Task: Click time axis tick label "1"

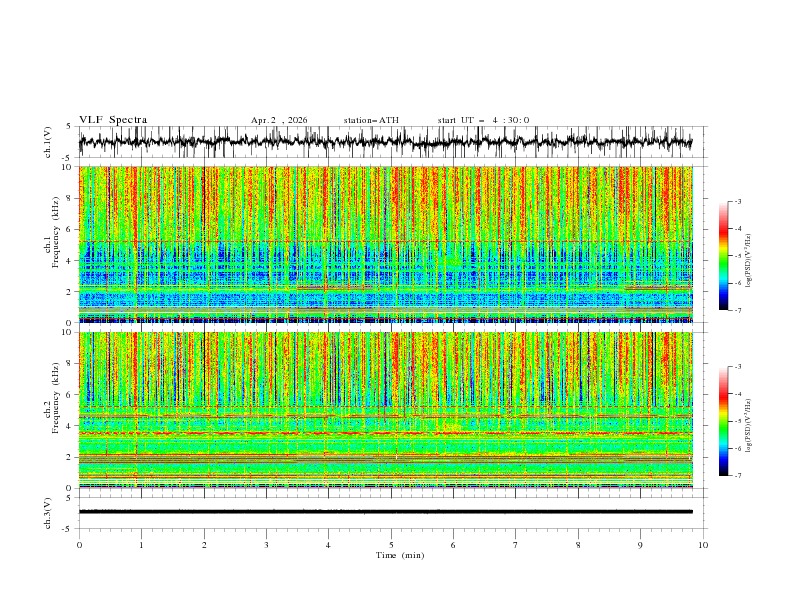Action: (x=141, y=545)
